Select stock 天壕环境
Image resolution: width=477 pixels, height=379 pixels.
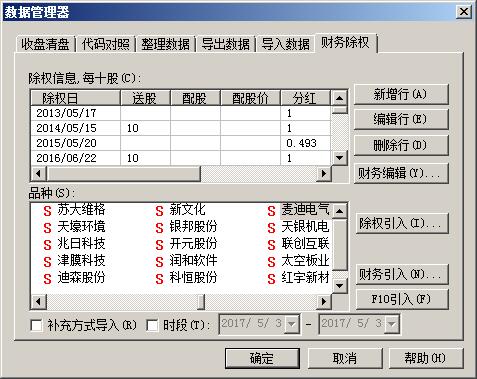[74, 227]
